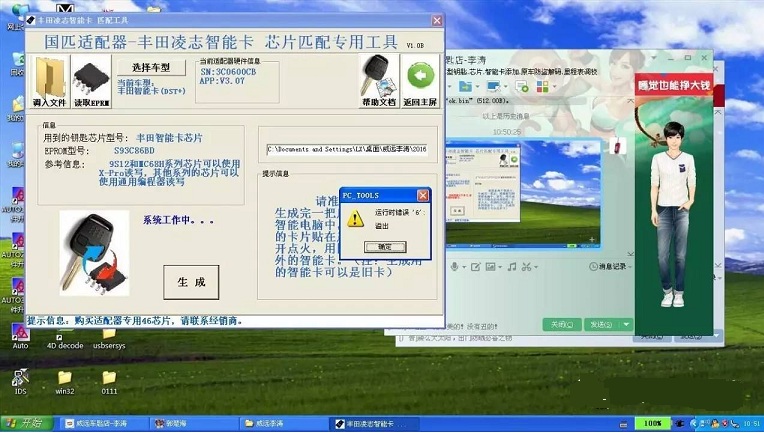Image resolution: width=764 pixels, height=438 pixels.
Task: Click the green 返回主屏 arrow icon
Action: pos(420,81)
